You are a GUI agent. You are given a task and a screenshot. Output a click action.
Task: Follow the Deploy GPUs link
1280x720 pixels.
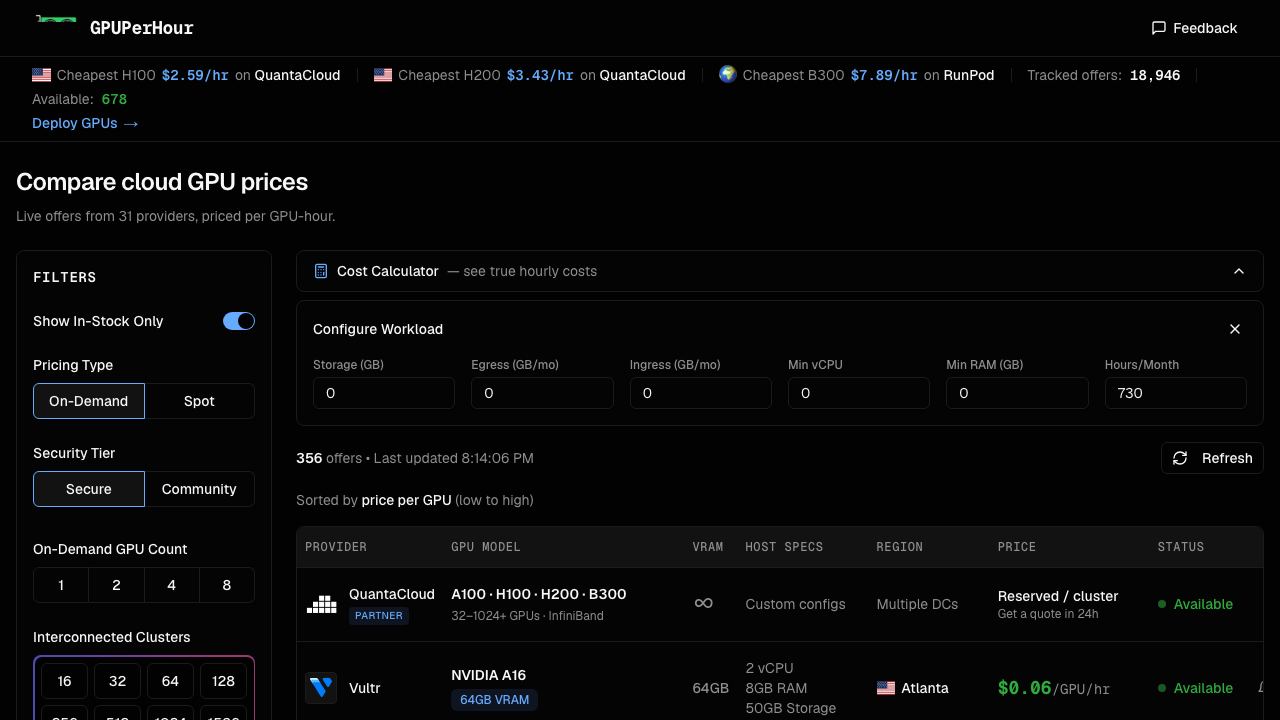(85, 123)
